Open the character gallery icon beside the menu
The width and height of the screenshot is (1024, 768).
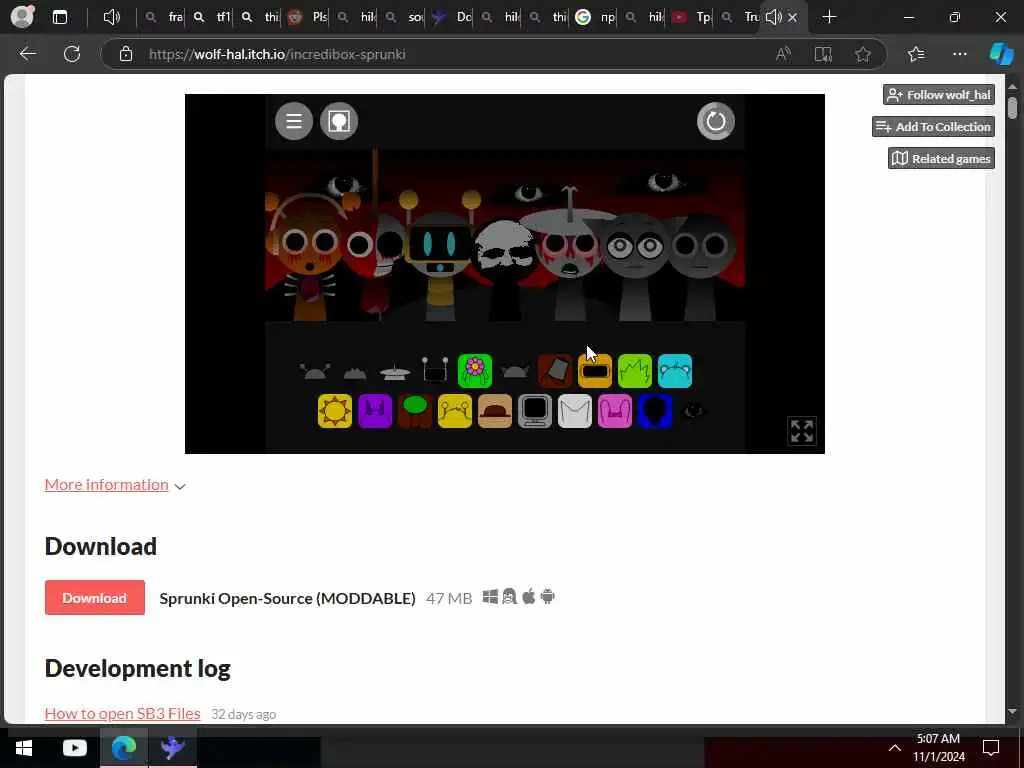coord(339,121)
